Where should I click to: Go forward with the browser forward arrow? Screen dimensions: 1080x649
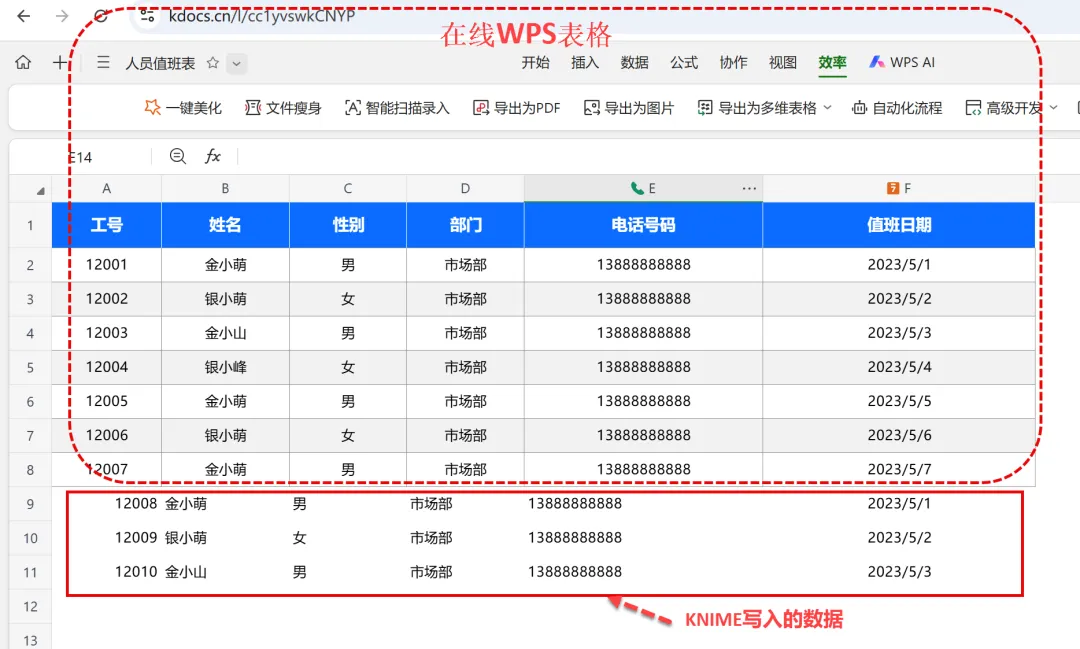62,16
